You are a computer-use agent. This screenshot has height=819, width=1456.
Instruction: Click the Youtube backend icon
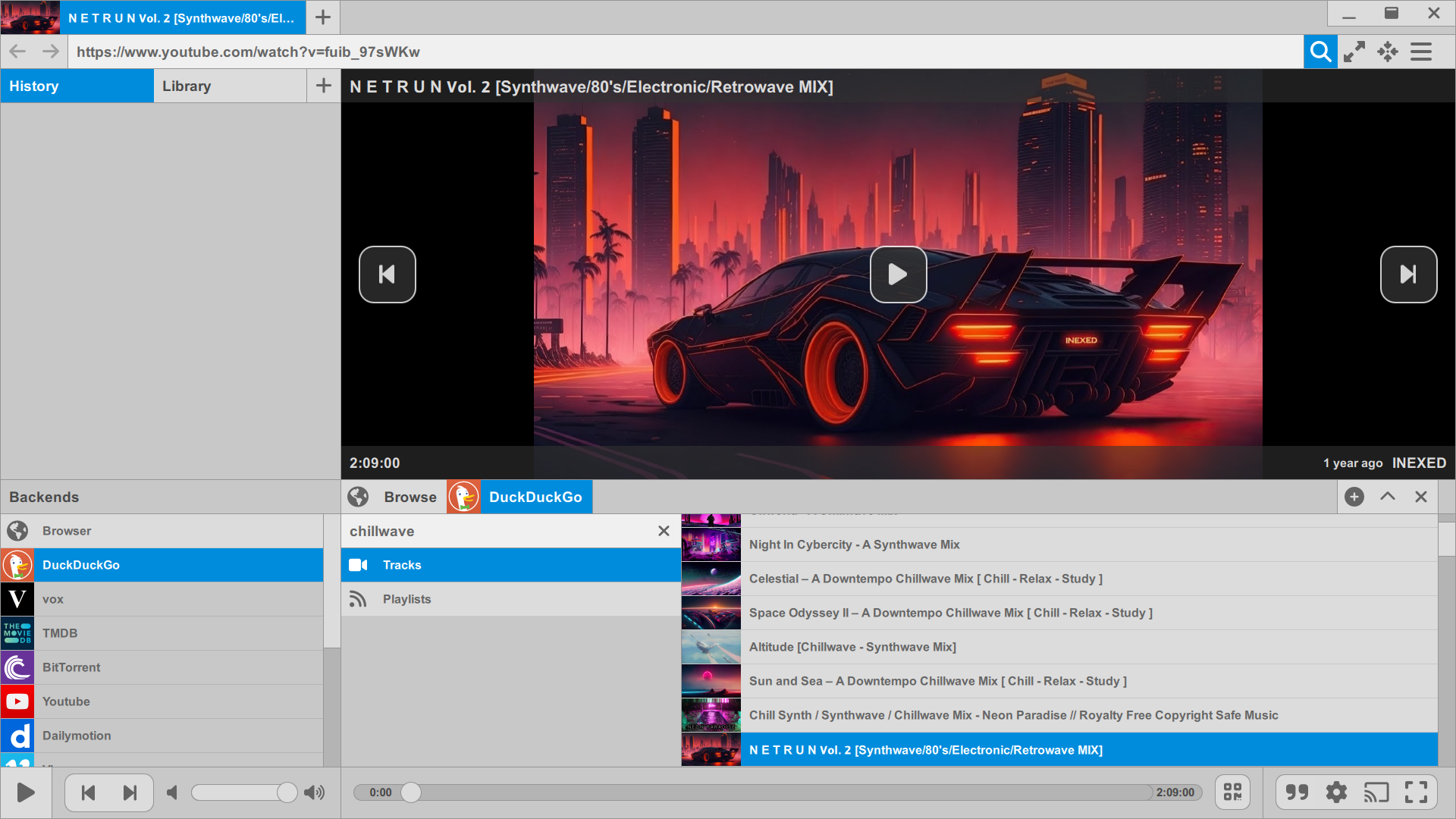[x=17, y=701]
